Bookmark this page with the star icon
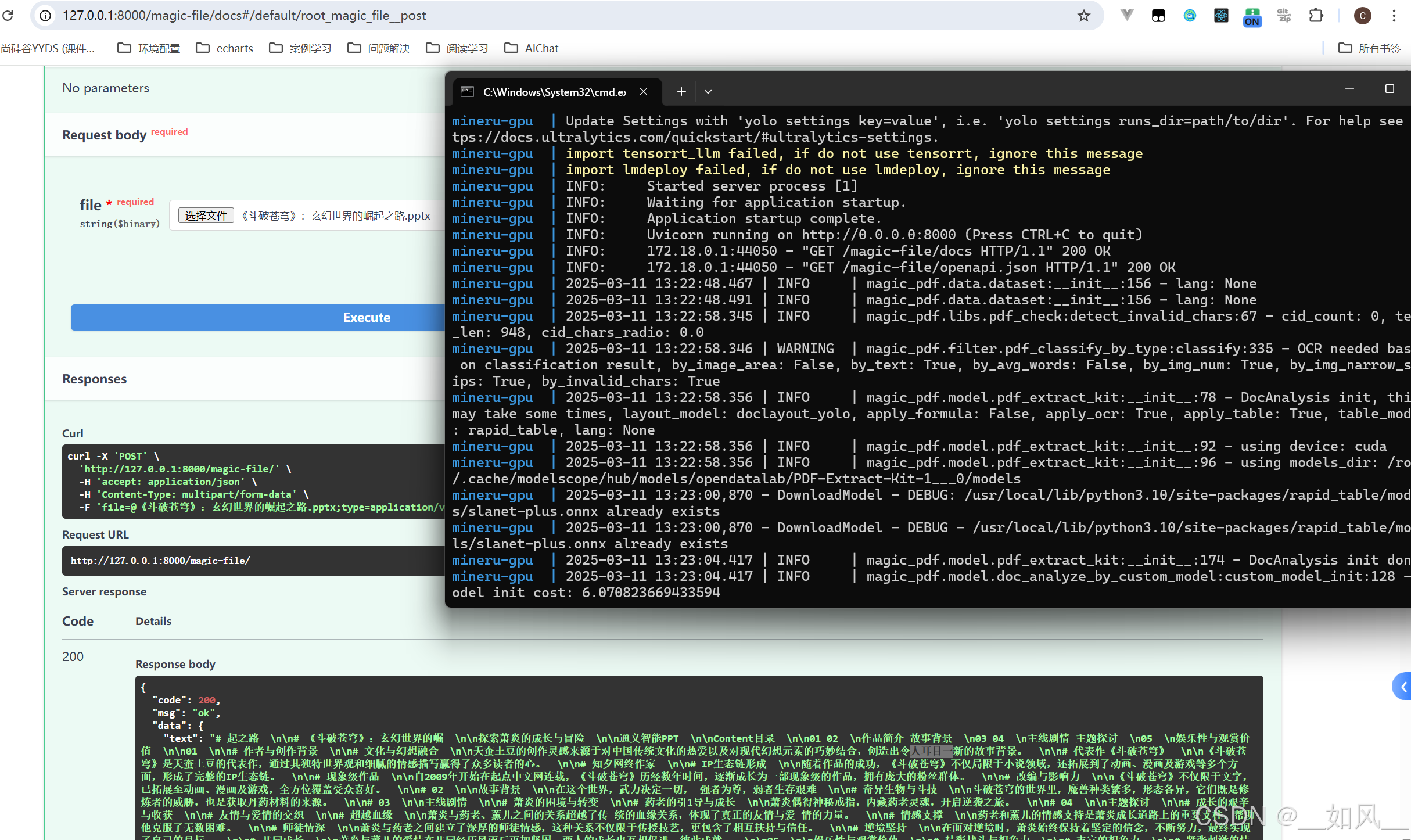Screen dimensions: 1411x840 [x=1083, y=16]
